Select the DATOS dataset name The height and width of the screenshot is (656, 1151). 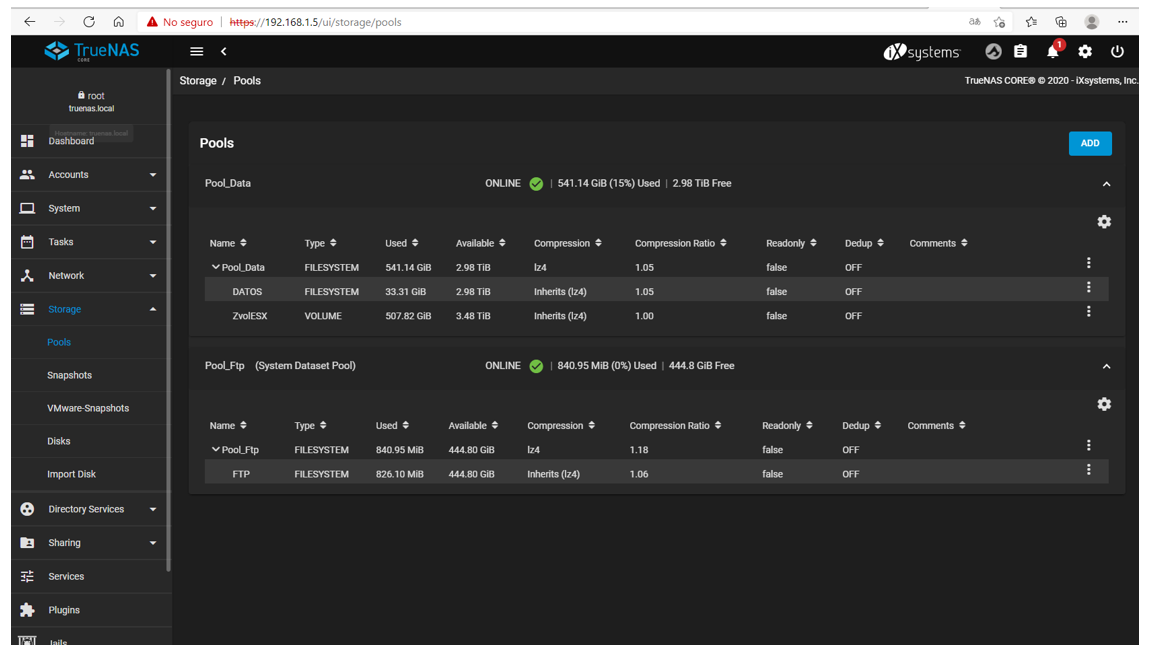tap(247, 291)
